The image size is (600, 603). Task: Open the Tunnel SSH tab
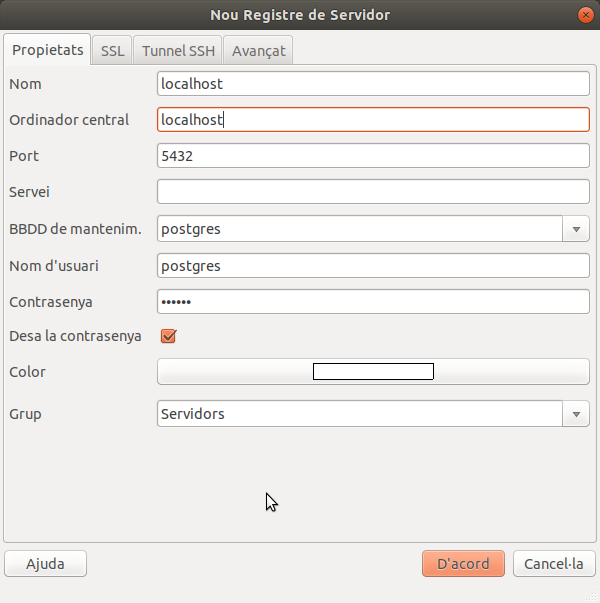click(178, 50)
